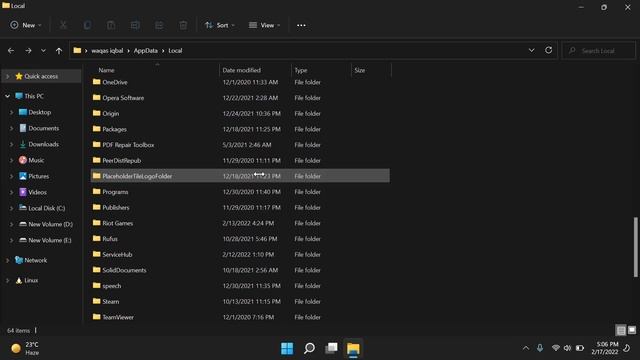This screenshot has width=640, height=360.
Task: Go back with the left arrow
Action: (11, 51)
